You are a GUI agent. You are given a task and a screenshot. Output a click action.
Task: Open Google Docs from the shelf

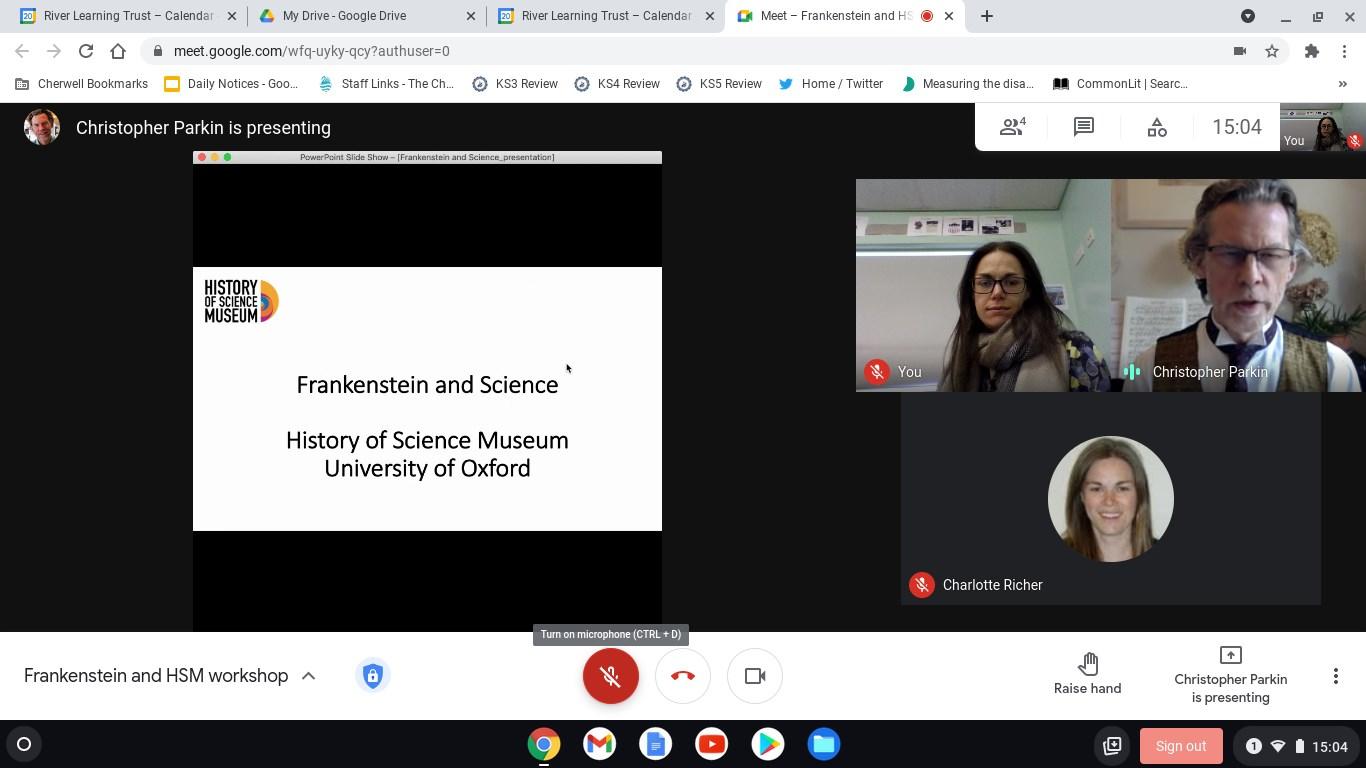(656, 744)
